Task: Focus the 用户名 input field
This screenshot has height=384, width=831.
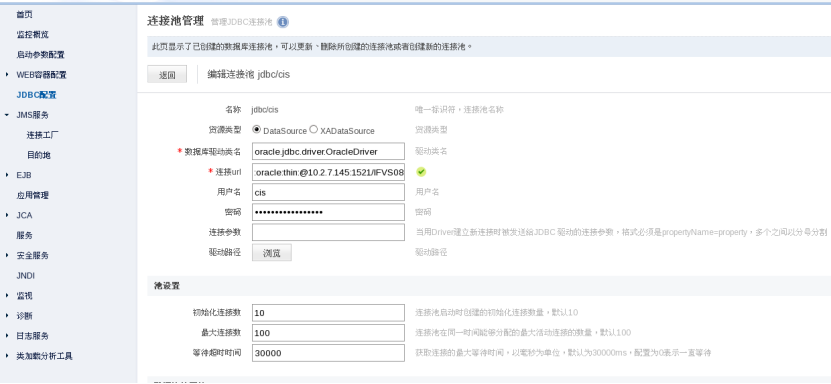Action: coord(328,192)
